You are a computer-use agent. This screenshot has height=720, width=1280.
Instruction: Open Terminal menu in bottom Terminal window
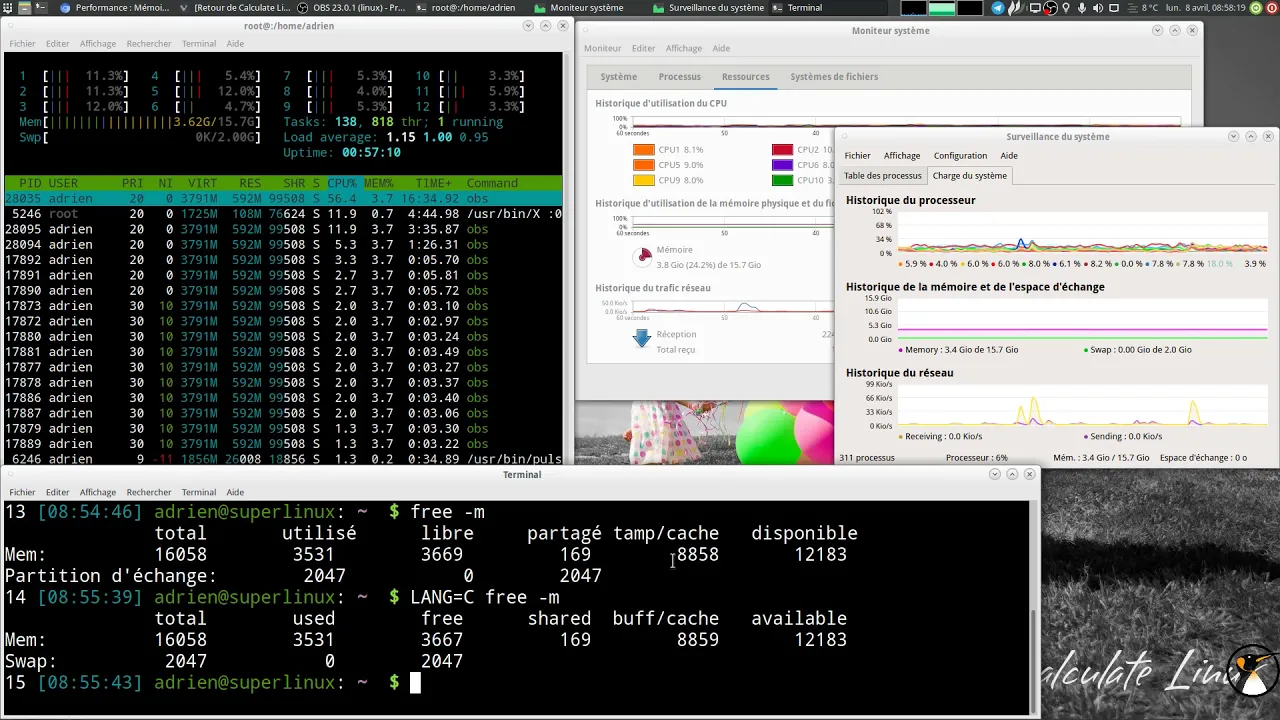pyautogui.click(x=199, y=492)
